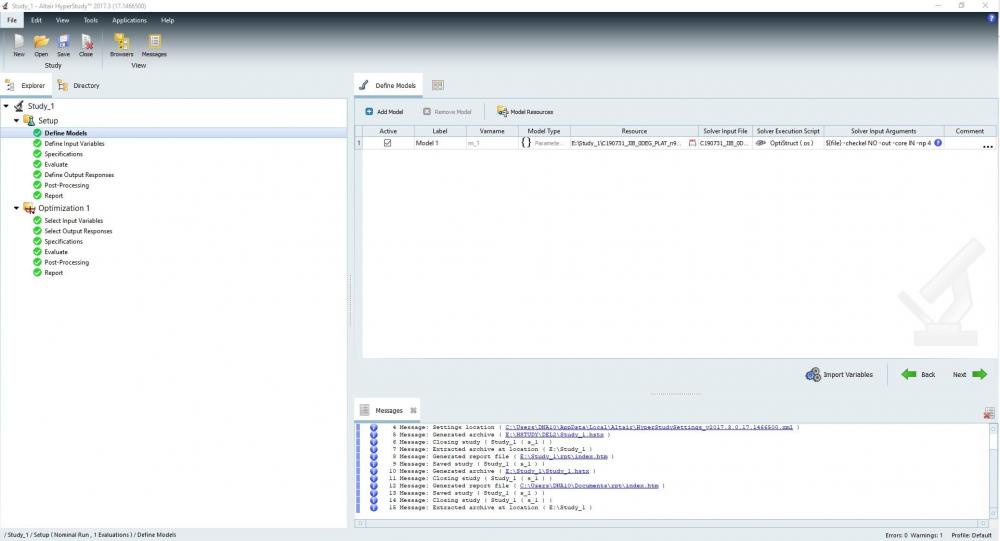The height and width of the screenshot is (541, 1000).
Task: Open the Tools menu
Action: click(91, 20)
